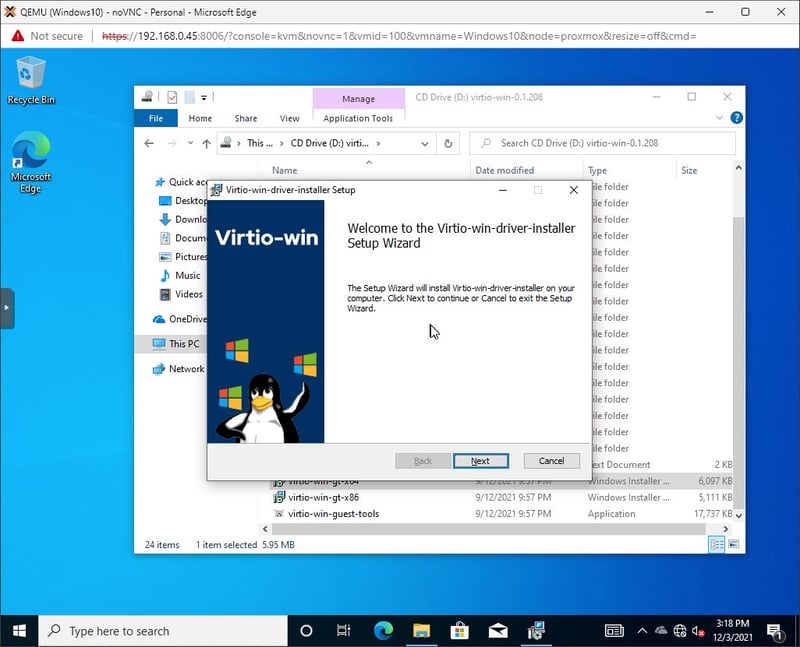Select the virtio-win-guest-tools application file
This screenshot has width=800, height=647.
coord(333,514)
